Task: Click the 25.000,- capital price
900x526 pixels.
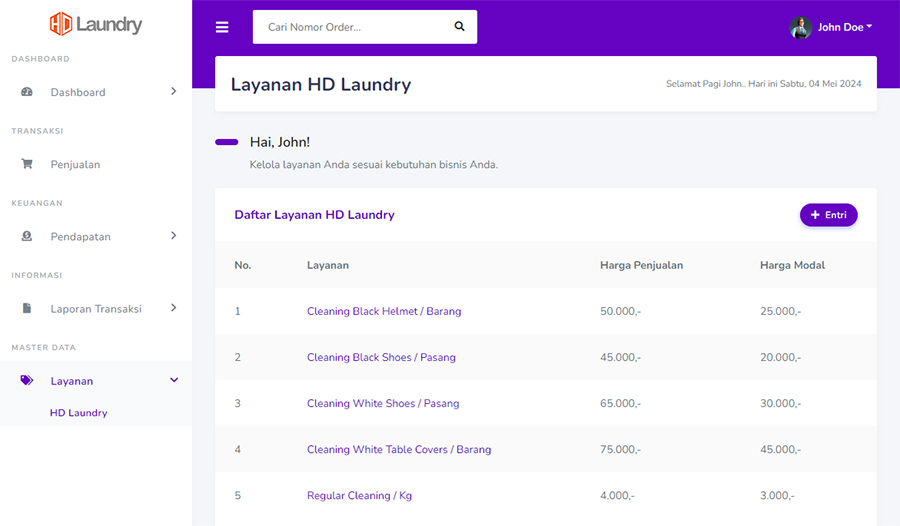Action: coord(781,311)
